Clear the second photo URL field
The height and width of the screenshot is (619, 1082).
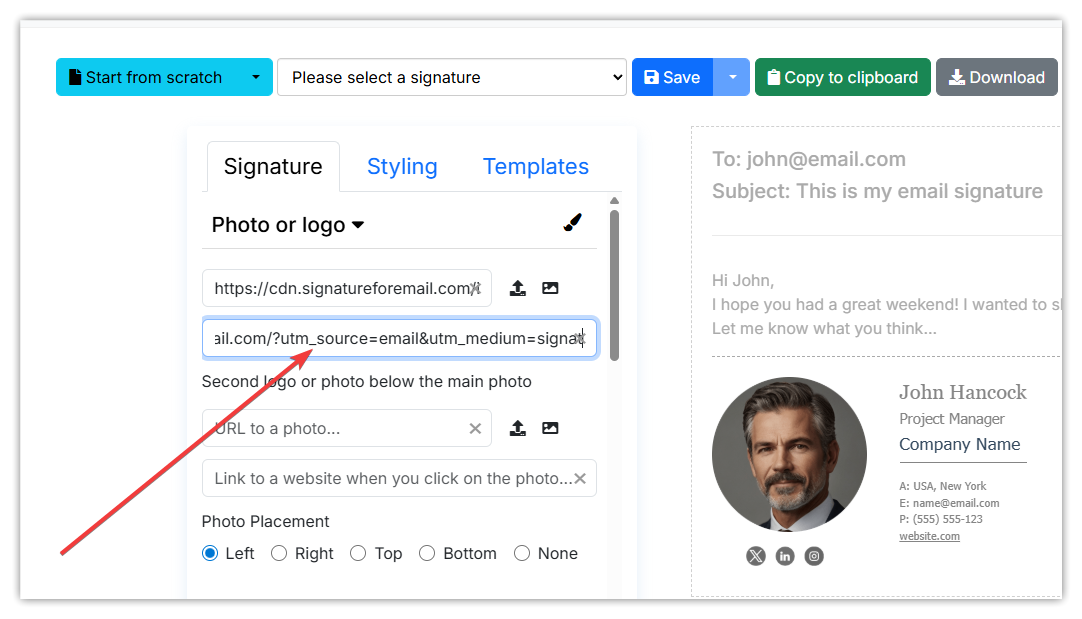tap(475, 428)
